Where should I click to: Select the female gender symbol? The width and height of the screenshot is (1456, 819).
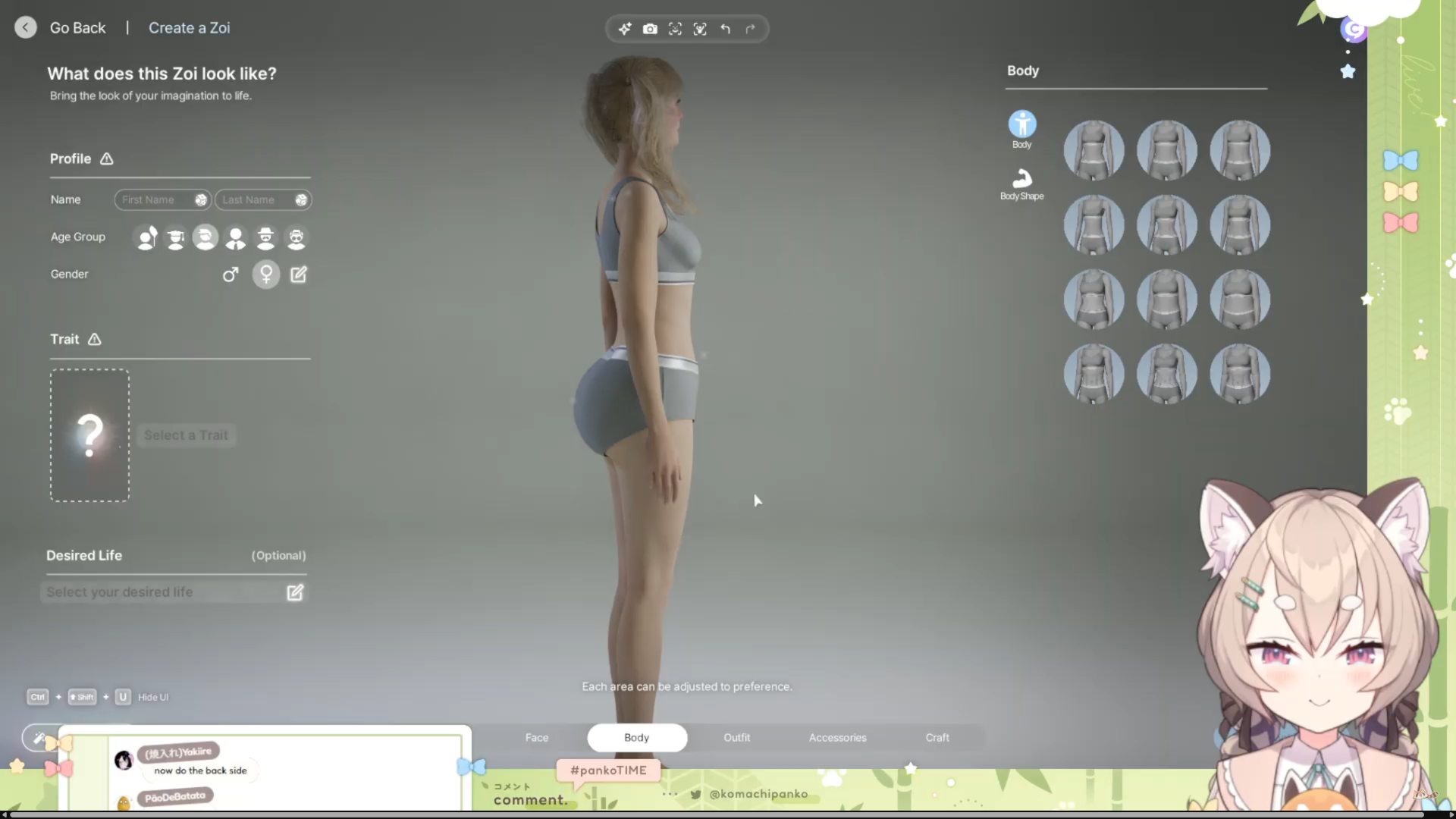[266, 275]
